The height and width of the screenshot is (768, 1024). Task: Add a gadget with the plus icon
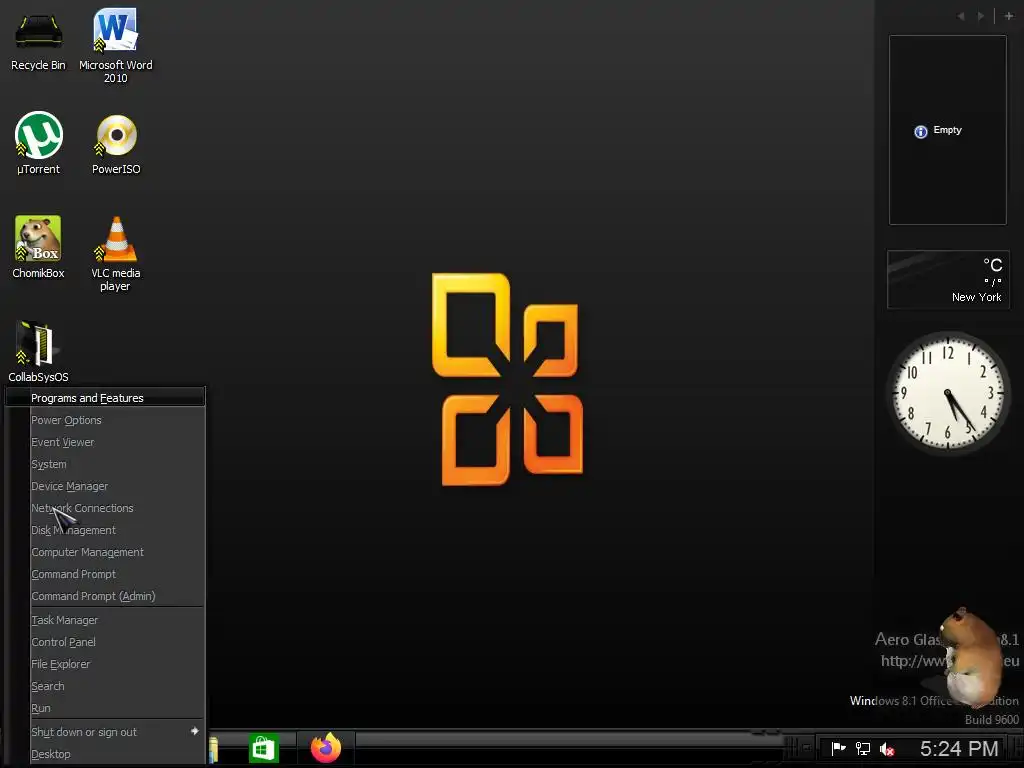pyautogui.click(x=1008, y=16)
